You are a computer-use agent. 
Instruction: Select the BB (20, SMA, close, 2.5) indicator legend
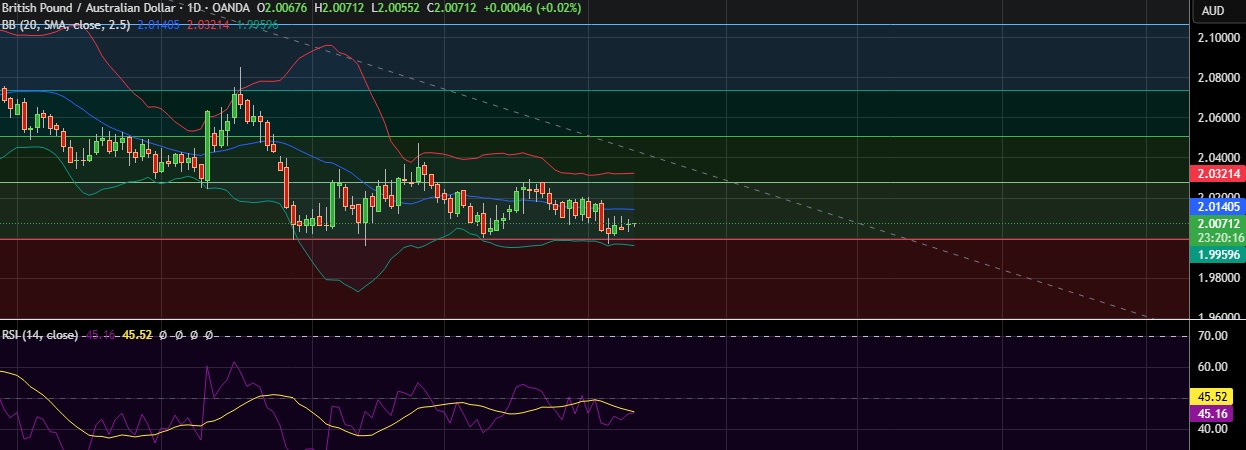coord(65,24)
